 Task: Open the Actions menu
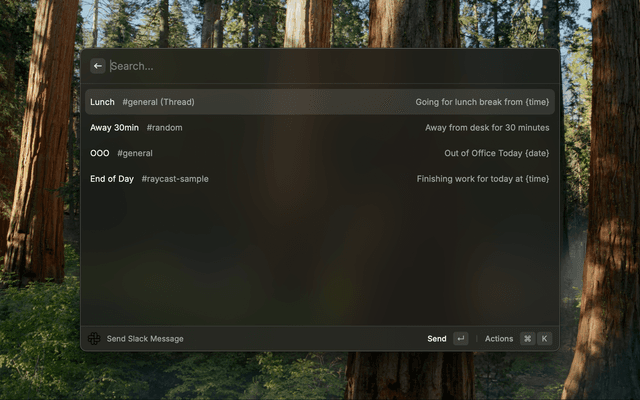tap(499, 338)
